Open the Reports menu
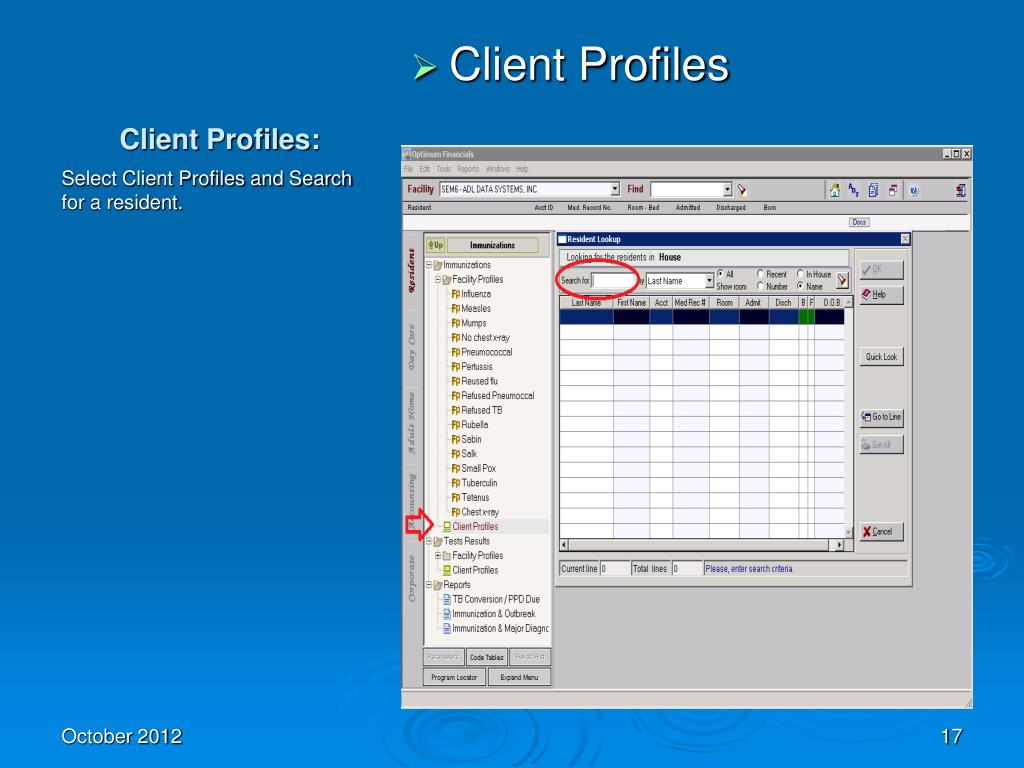 [x=468, y=168]
